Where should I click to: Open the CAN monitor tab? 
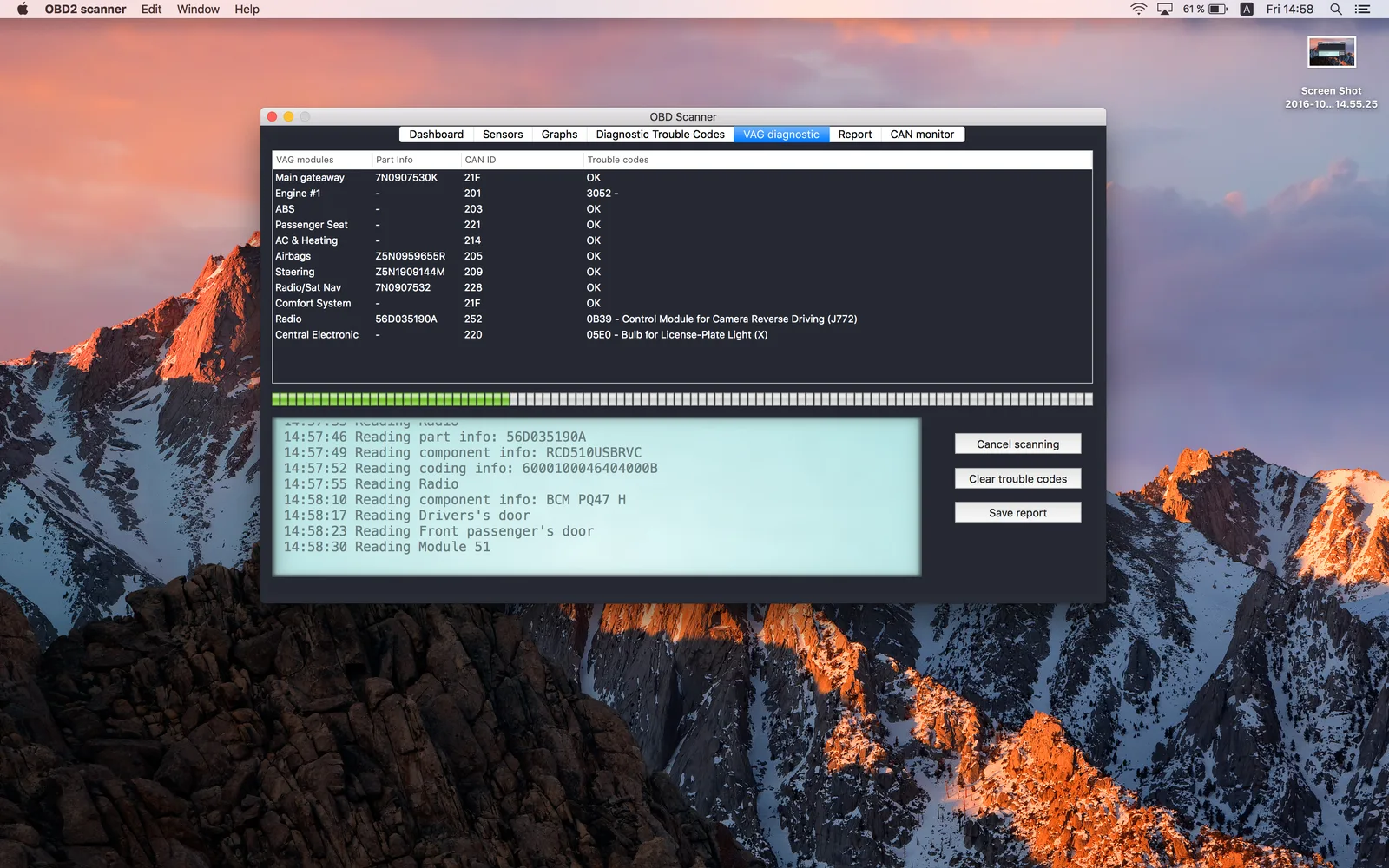922,135
